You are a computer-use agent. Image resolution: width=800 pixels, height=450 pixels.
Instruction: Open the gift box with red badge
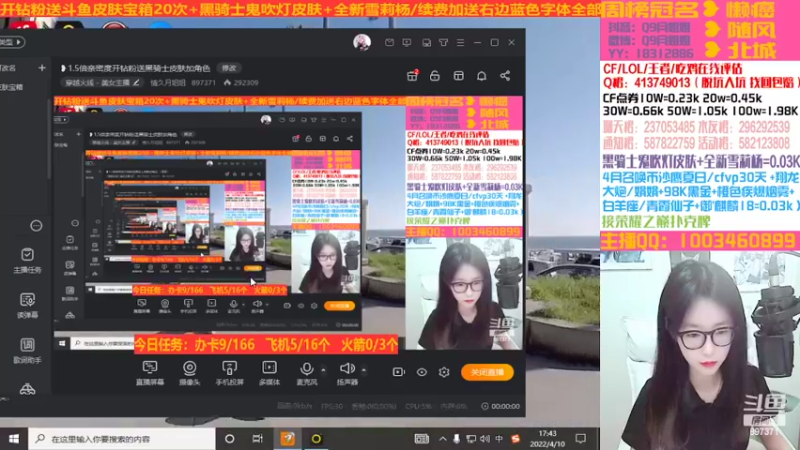coord(412,76)
